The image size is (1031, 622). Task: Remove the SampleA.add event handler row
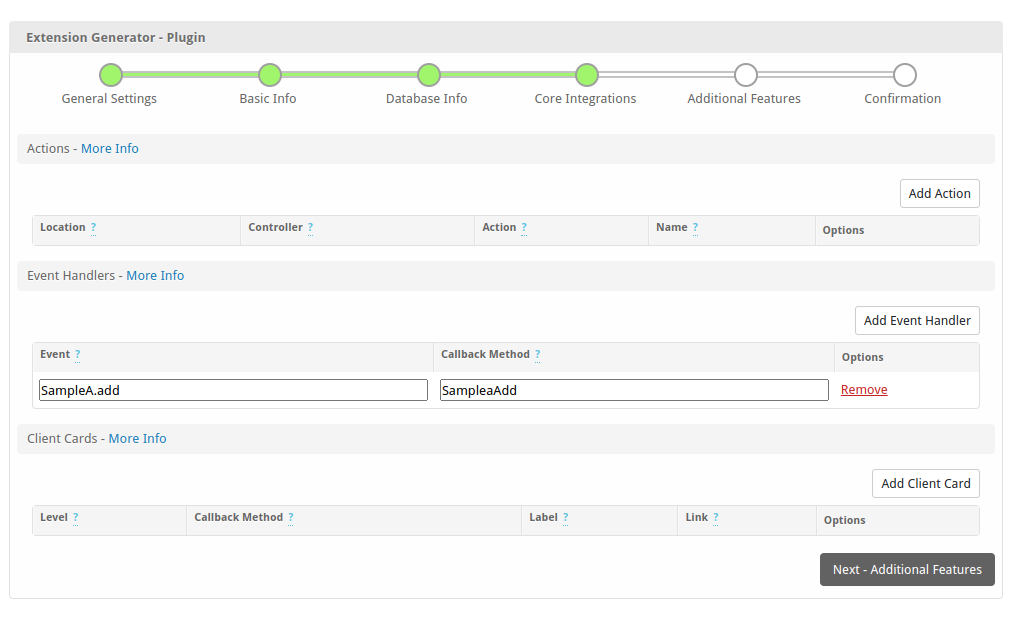point(864,390)
